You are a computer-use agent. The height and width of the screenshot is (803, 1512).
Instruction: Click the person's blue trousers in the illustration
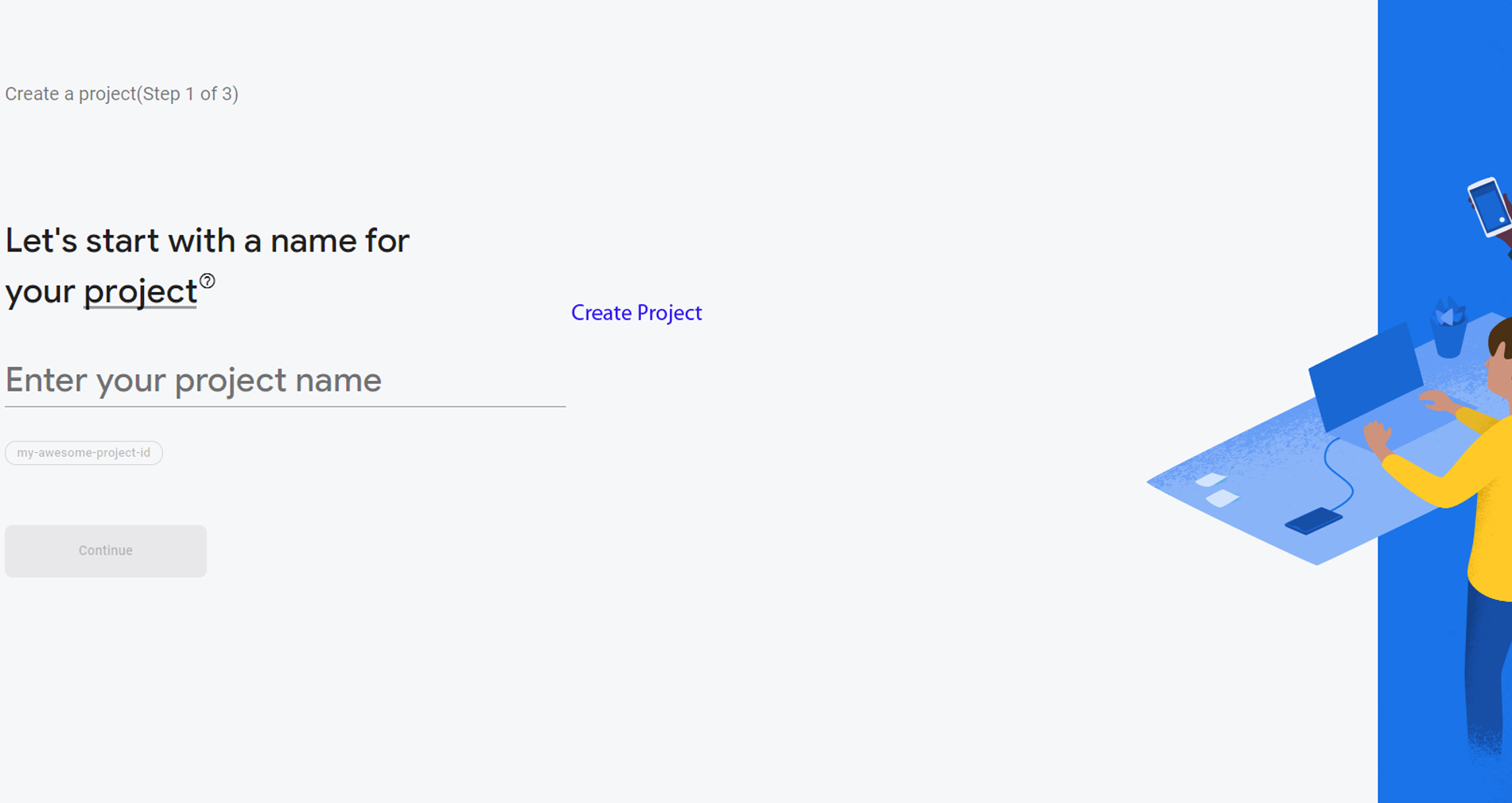(1487, 676)
